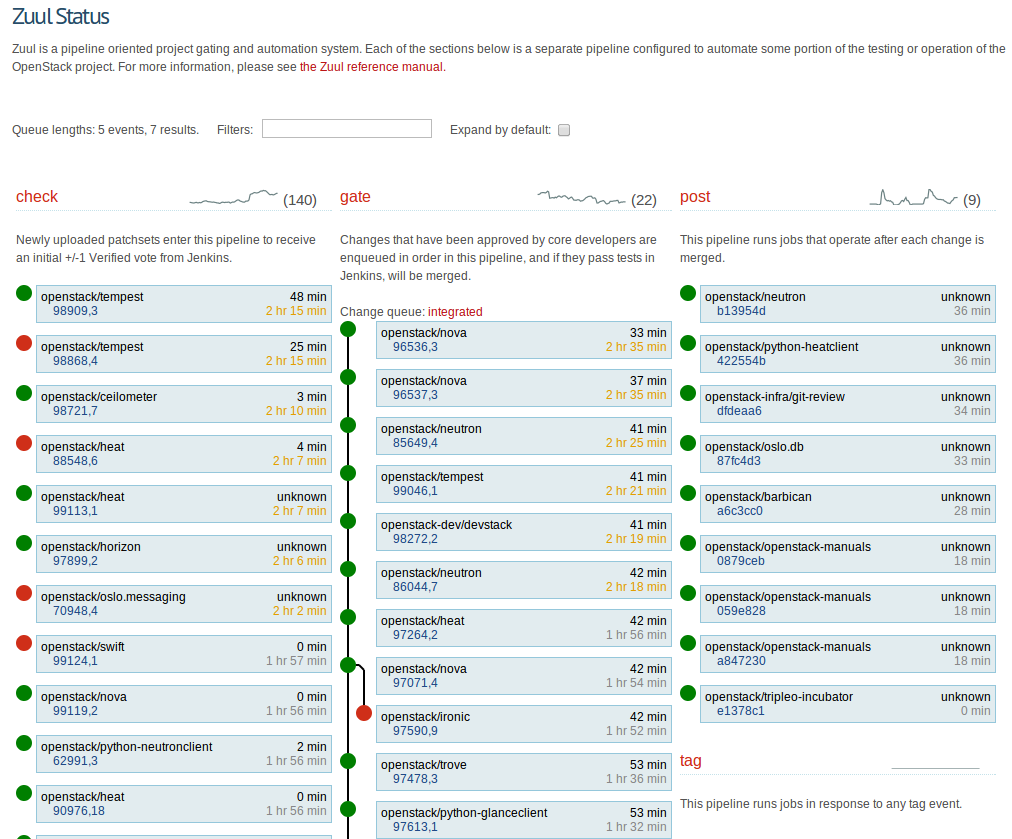Toggle the Expand by default checkbox
Viewport: 1012px width, 839px height.
[564, 130]
